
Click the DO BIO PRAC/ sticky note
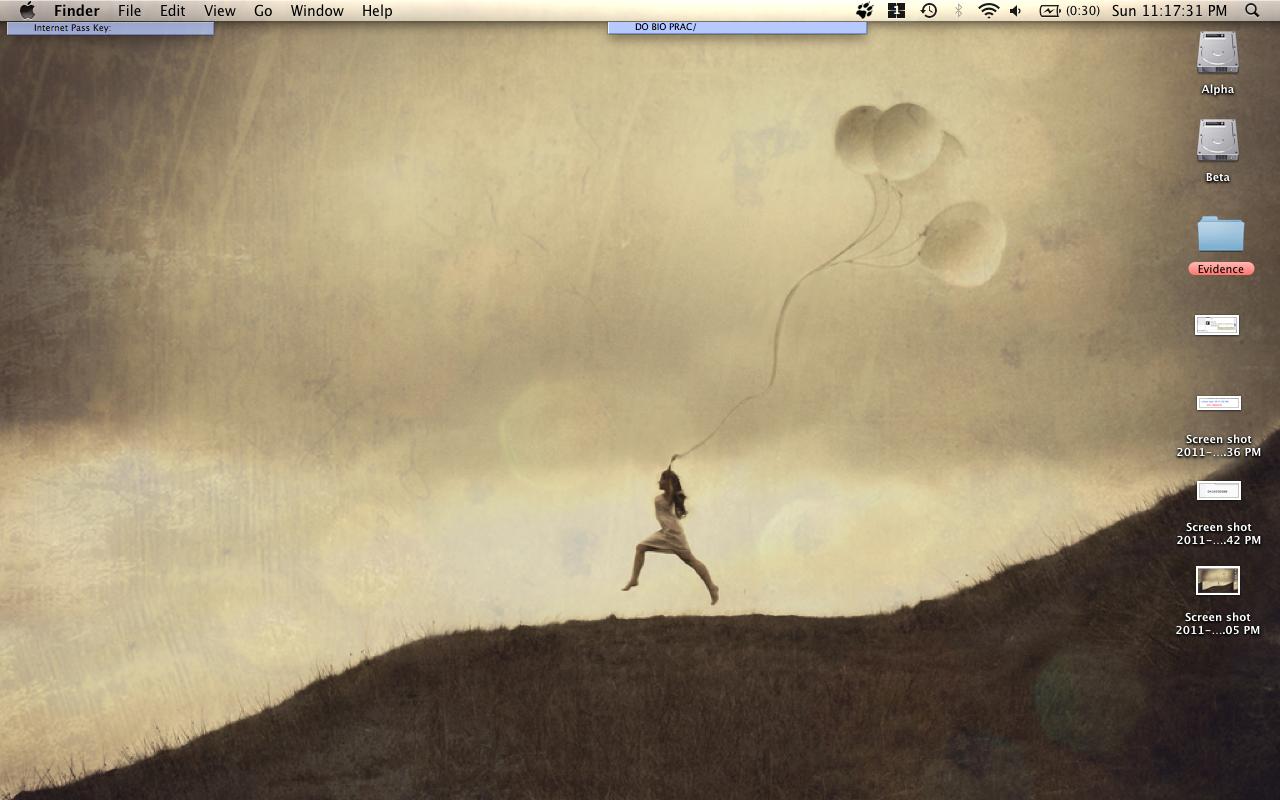pos(737,28)
